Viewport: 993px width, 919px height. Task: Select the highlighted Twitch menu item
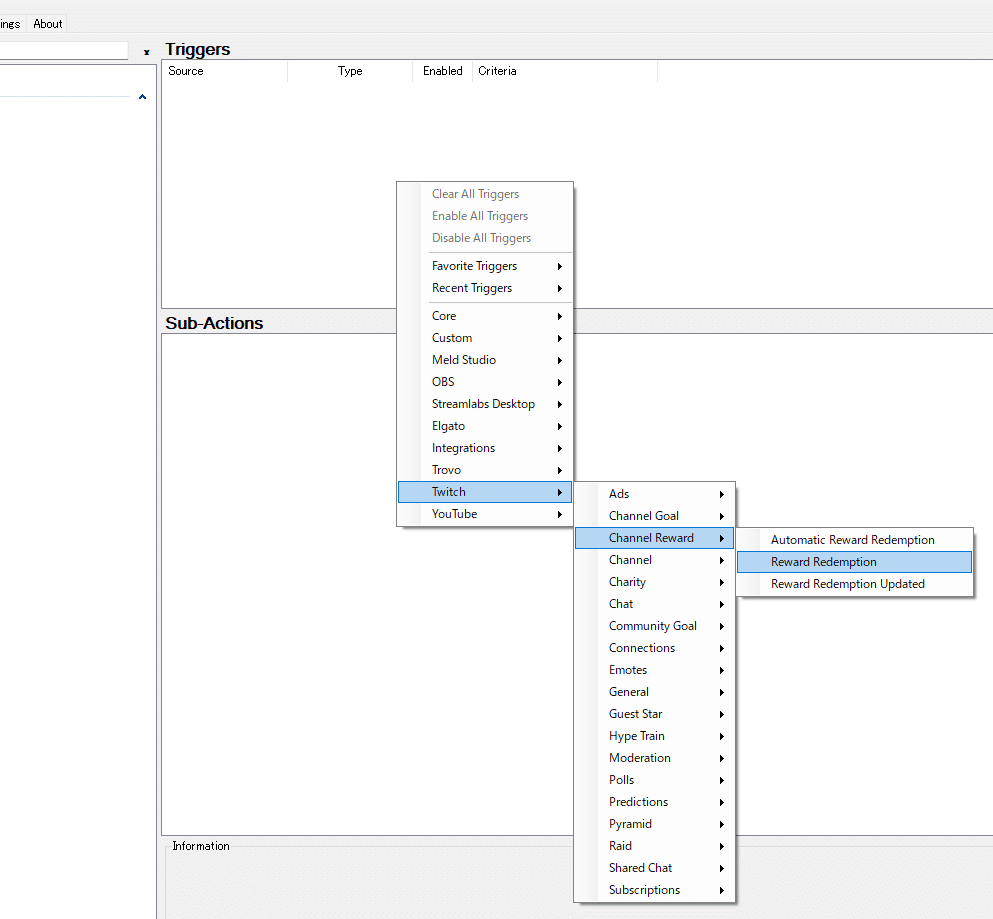[485, 492]
